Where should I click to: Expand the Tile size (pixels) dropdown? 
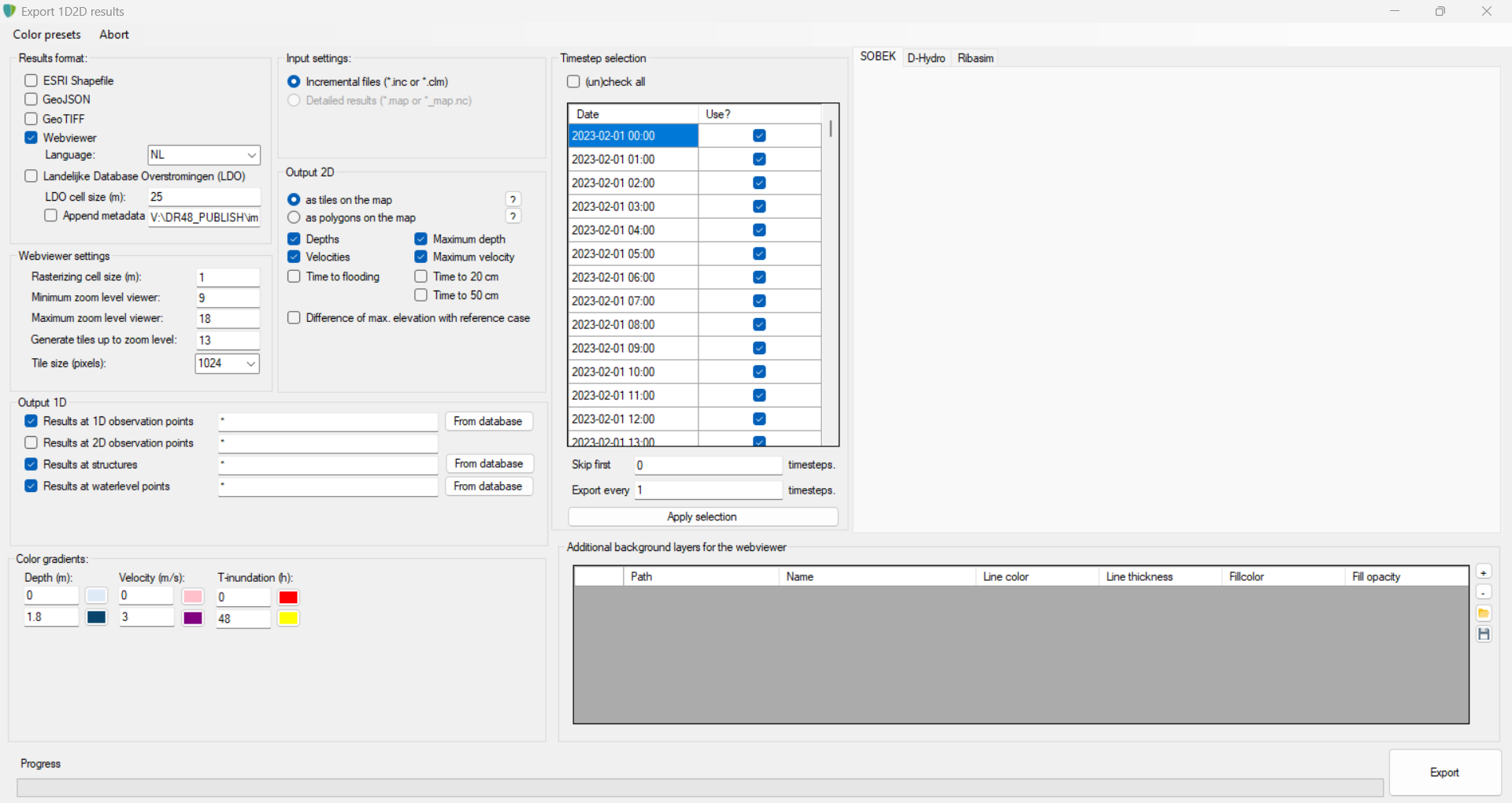227,363
